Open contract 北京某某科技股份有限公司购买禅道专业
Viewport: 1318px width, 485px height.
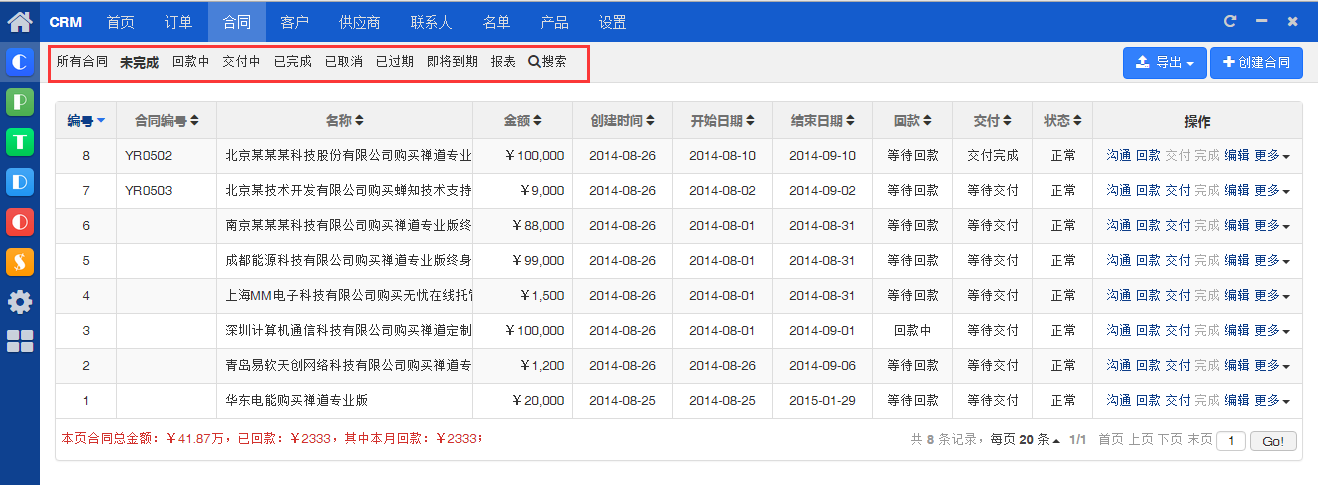[x=348, y=156]
